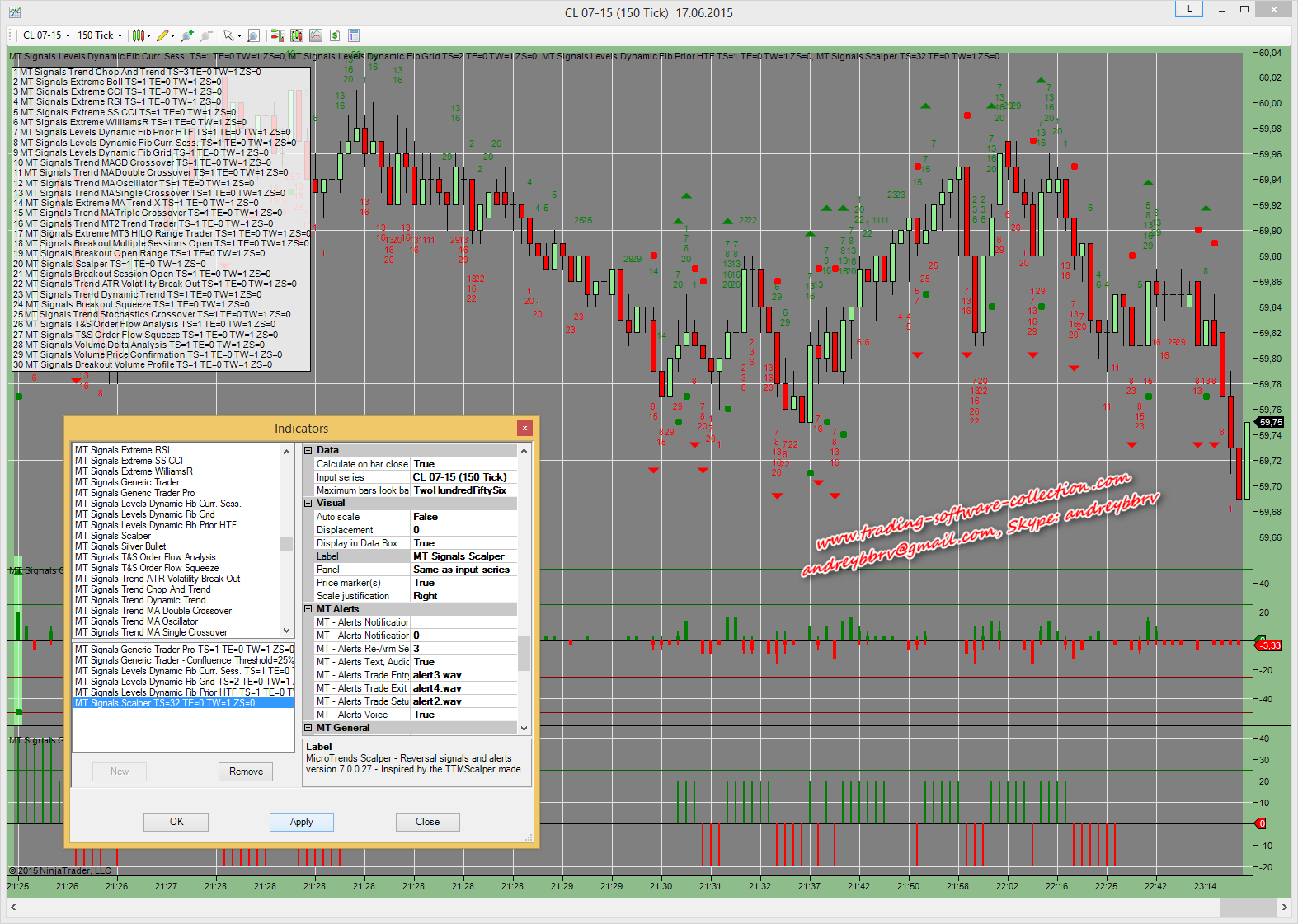This screenshot has height=924, width=1298.
Task: Open the 150 Tick interval dropdown
Action: 100,35
